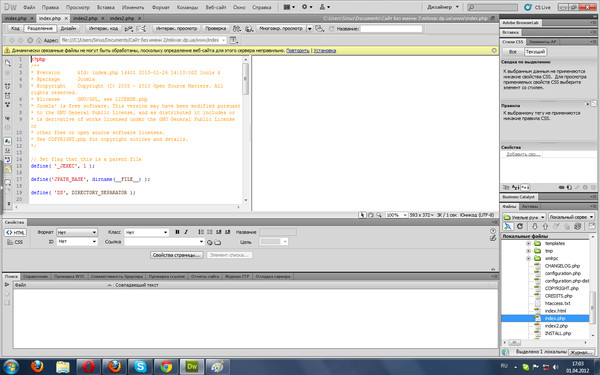Screen dimensions: 600x375
Task: Open the ID dropdown in Properties
Action: point(77,242)
